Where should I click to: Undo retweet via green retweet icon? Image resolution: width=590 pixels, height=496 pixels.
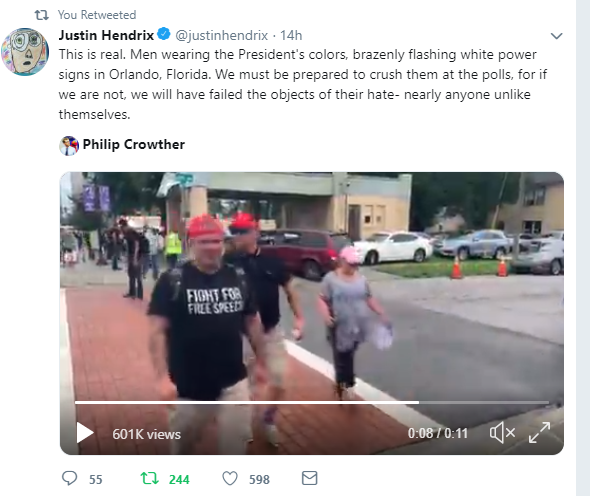point(149,479)
